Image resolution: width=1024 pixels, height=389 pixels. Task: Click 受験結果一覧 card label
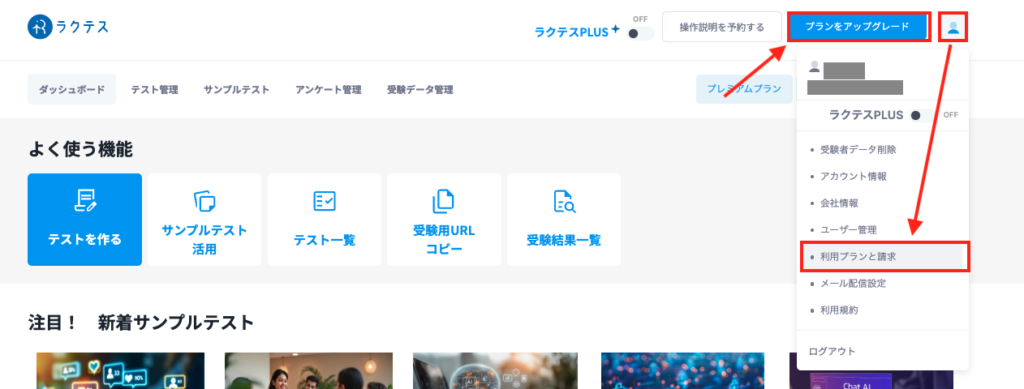pos(564,240)
